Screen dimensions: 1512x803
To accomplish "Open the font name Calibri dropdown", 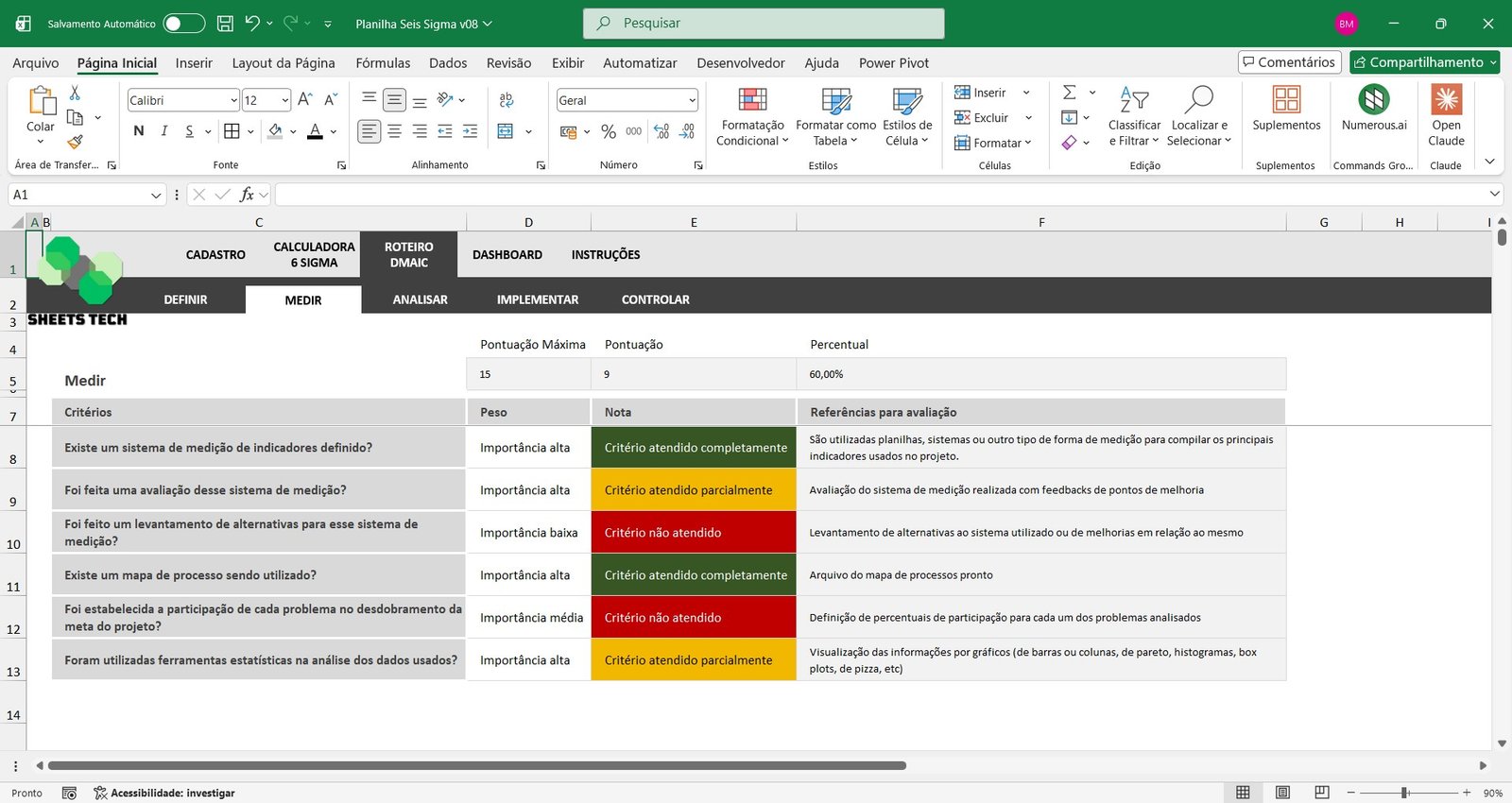I will 233,100.
